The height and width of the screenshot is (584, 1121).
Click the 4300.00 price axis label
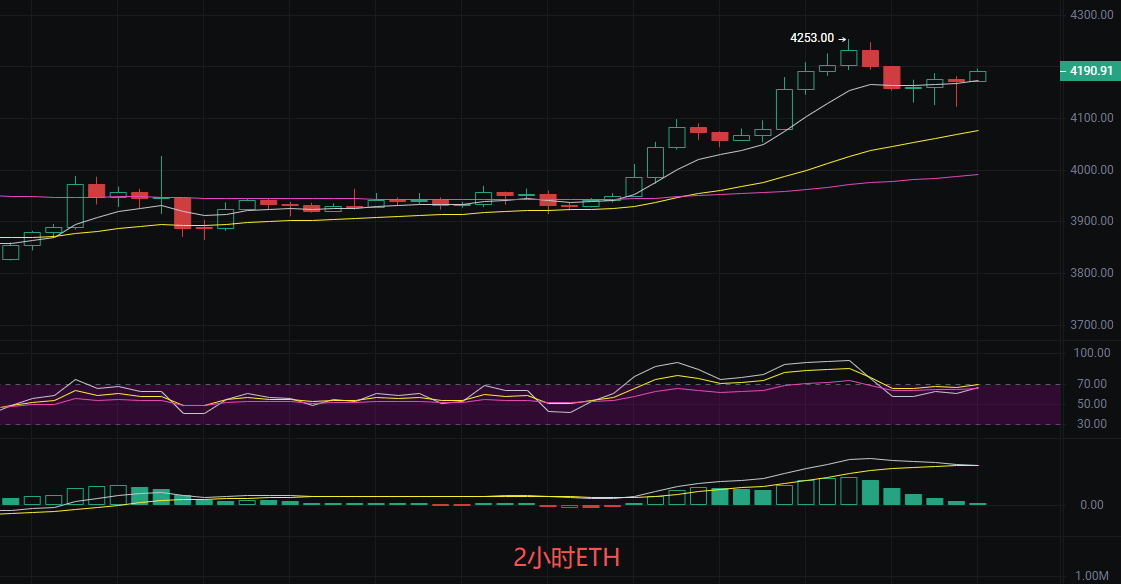1092,15
